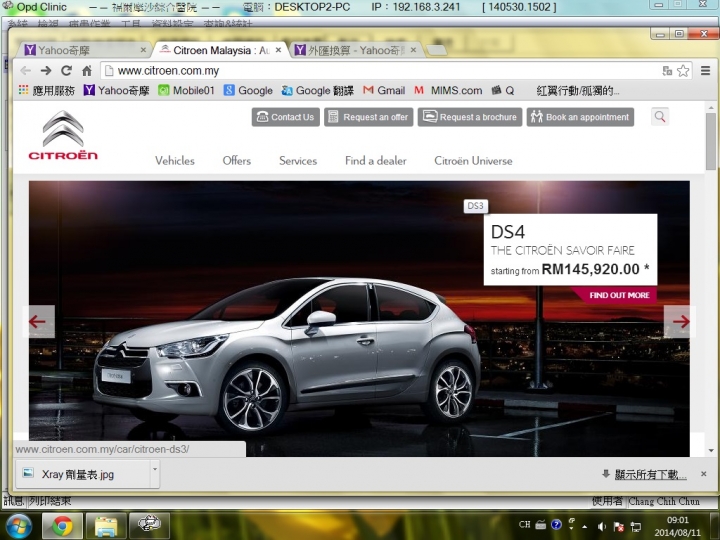
Task: Click the network tray icon
Action: coord(636,526)
